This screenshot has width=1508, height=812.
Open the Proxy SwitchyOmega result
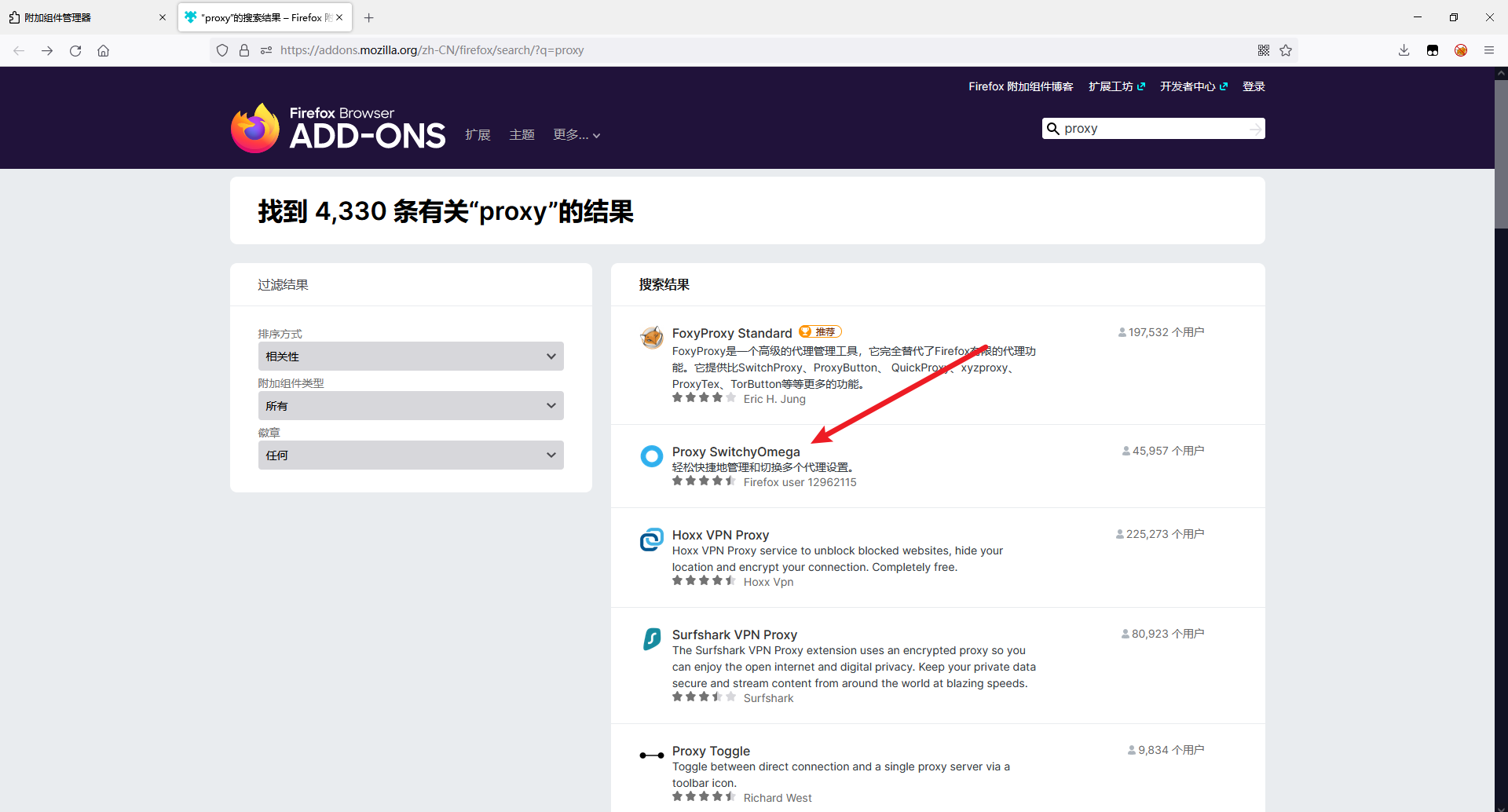(736, 452)
